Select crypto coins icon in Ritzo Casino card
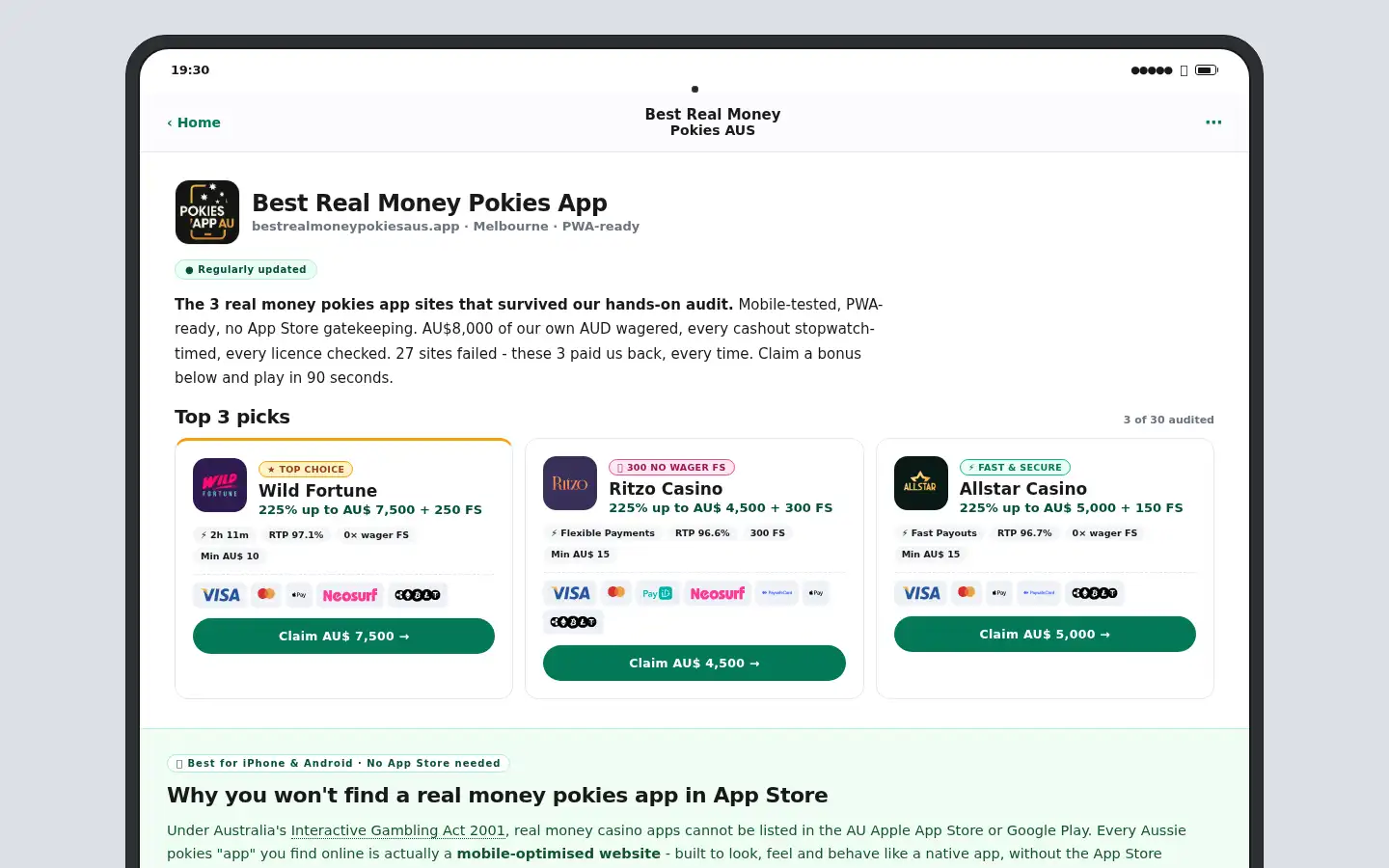Image resolution: width=1389 pixels, height=868 pixels. point(573,622)
